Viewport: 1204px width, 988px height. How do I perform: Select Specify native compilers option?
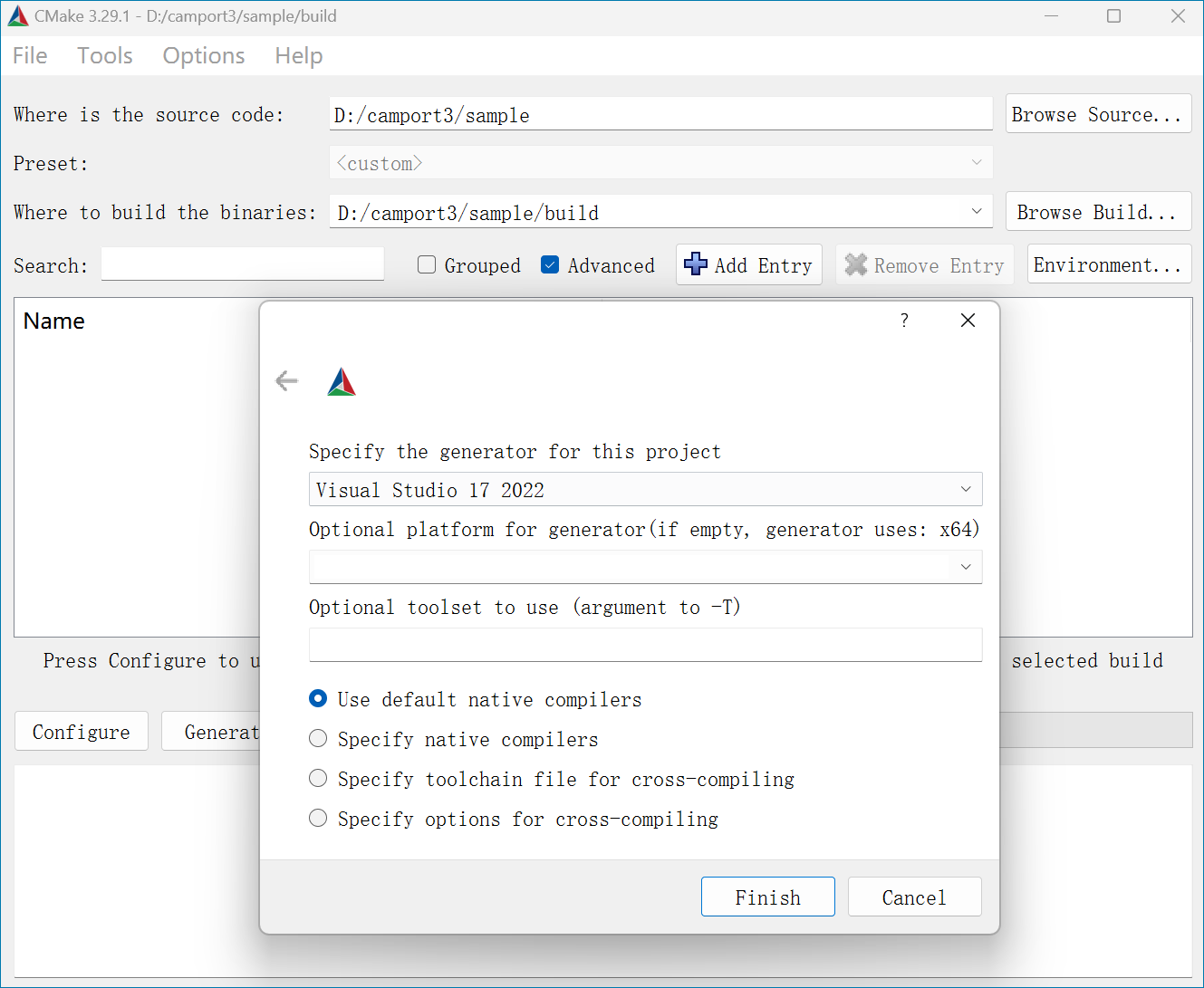[x=318, y=738]
